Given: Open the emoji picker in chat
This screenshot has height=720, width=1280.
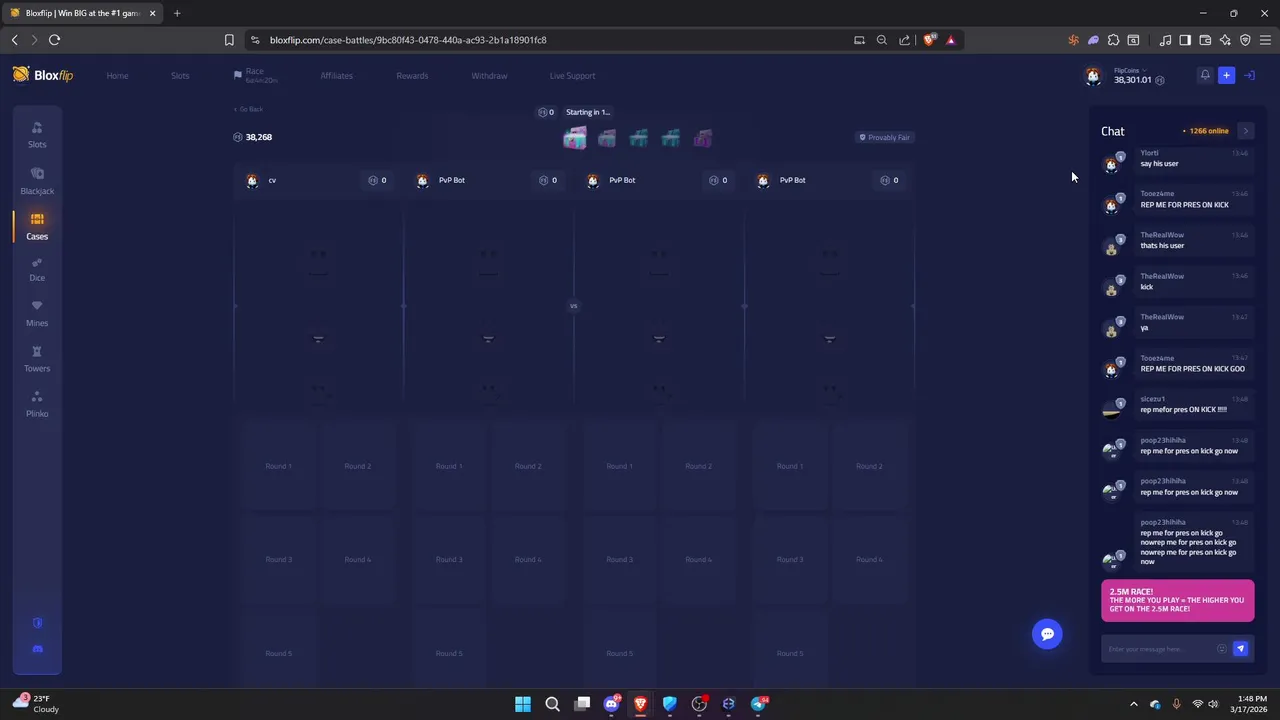Looking at the screenshot, I should [1221, 649].
